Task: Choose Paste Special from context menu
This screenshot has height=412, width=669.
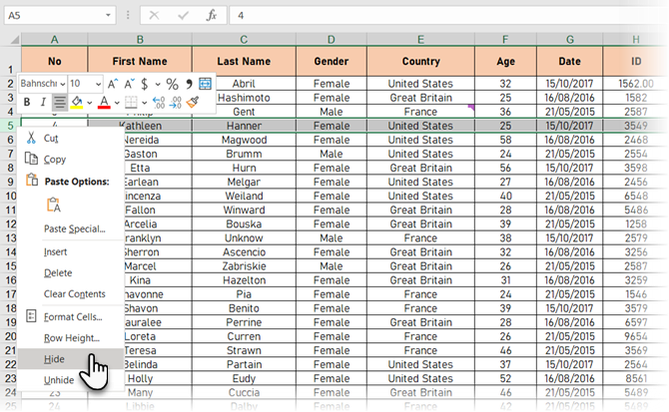Action: pos(71,229)
